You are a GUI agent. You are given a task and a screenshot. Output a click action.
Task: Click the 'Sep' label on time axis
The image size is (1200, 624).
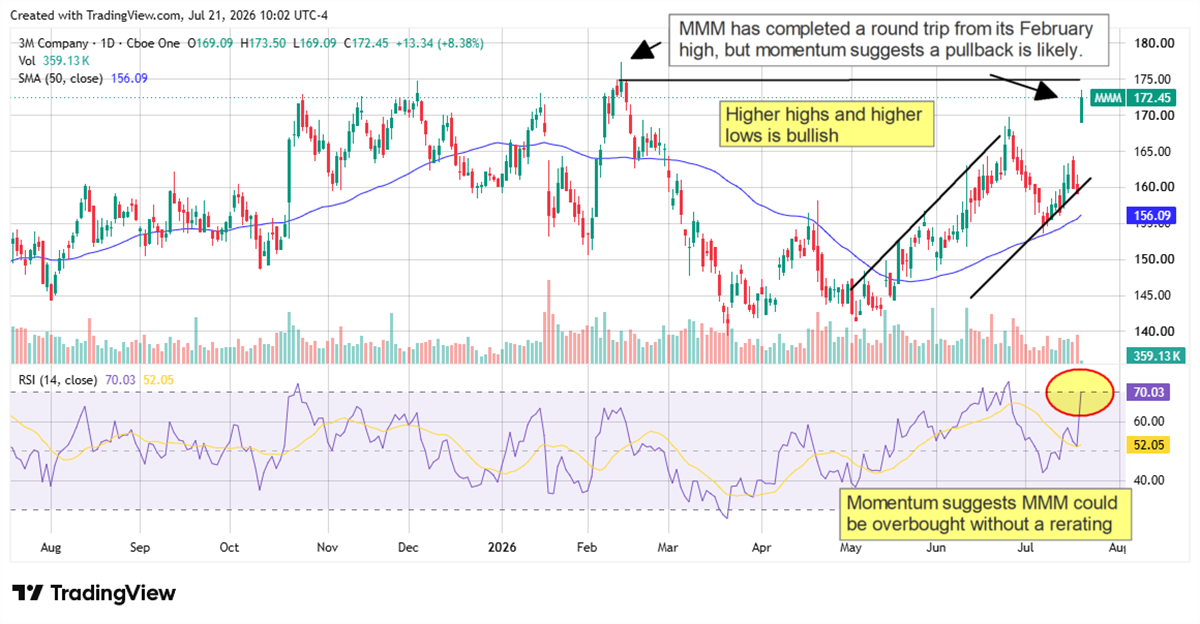(x=140, y=548)
